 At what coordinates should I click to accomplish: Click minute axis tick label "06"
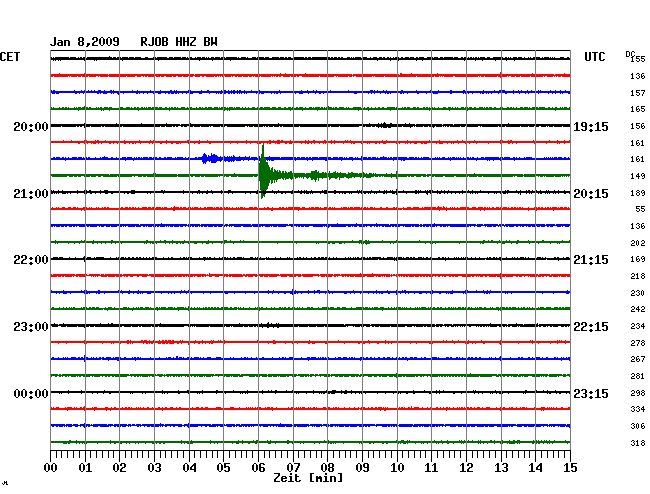pyautogui.click(x=258, y=468)
